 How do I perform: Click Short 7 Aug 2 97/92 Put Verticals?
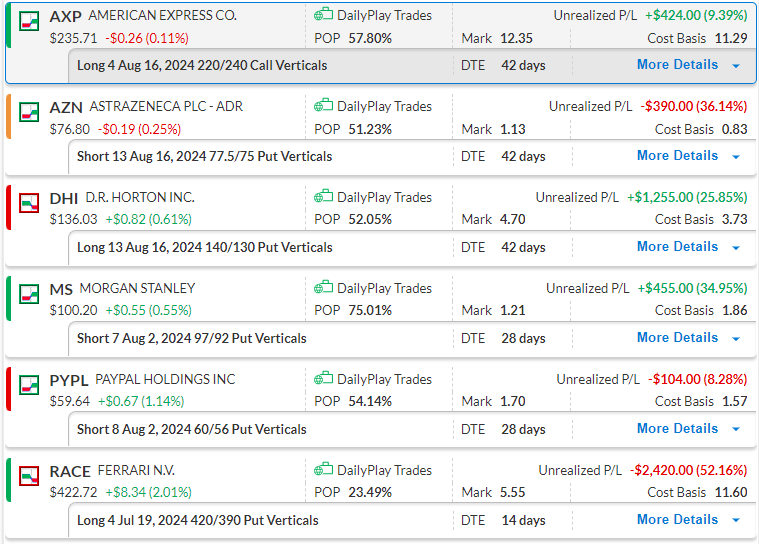pos(192,338)
